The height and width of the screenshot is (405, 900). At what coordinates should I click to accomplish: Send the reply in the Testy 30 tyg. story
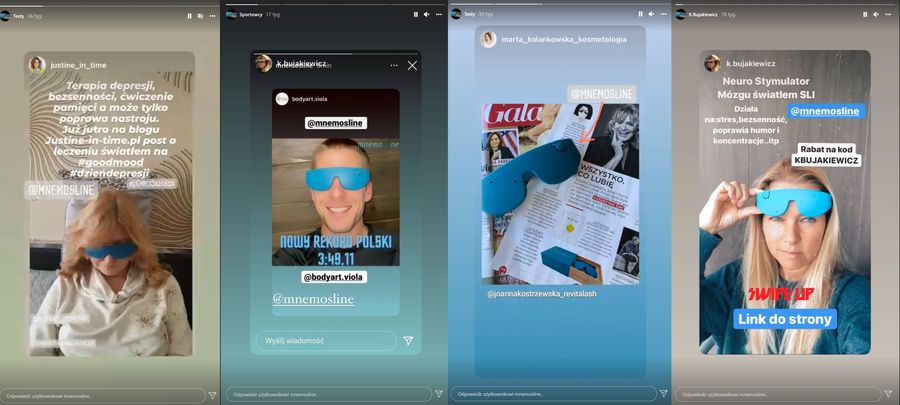click(x=664, y=394)
